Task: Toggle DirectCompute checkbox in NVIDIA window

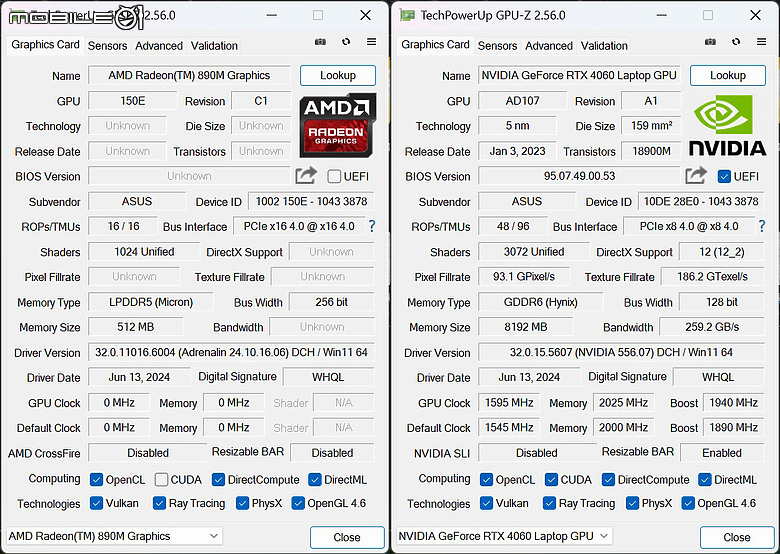Action: click(608, 480)
